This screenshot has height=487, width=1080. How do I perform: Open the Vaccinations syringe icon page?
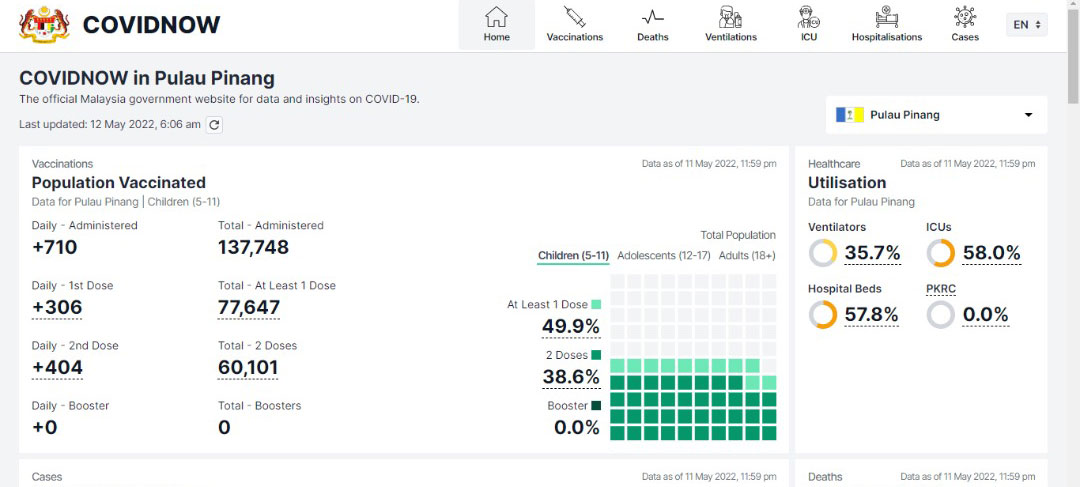click(x=574, y=16)
